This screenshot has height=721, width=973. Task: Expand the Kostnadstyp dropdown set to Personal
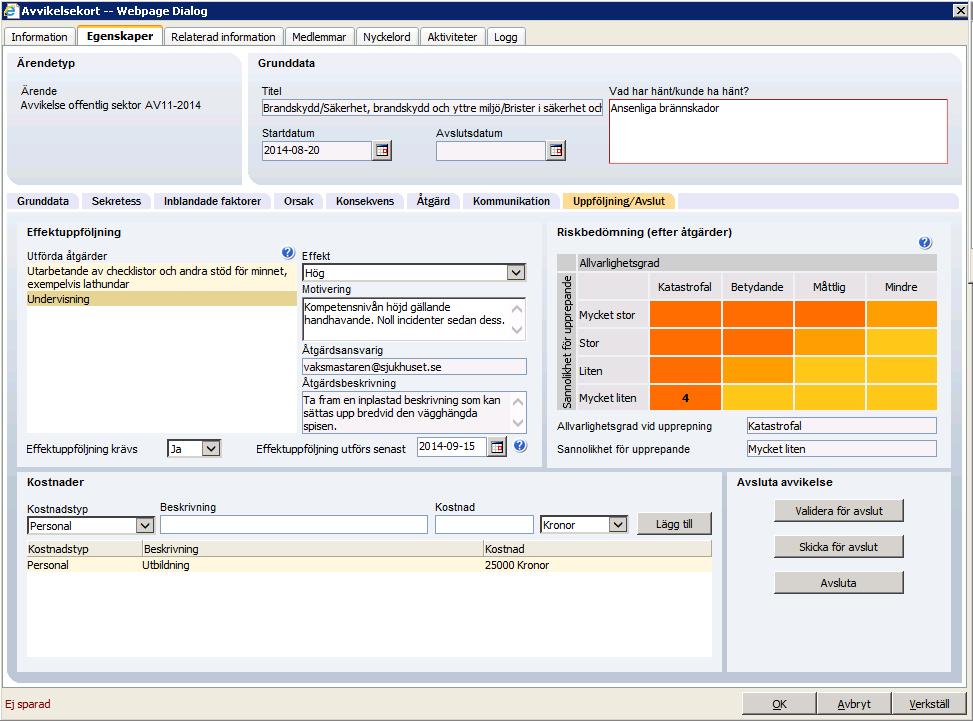145,526
